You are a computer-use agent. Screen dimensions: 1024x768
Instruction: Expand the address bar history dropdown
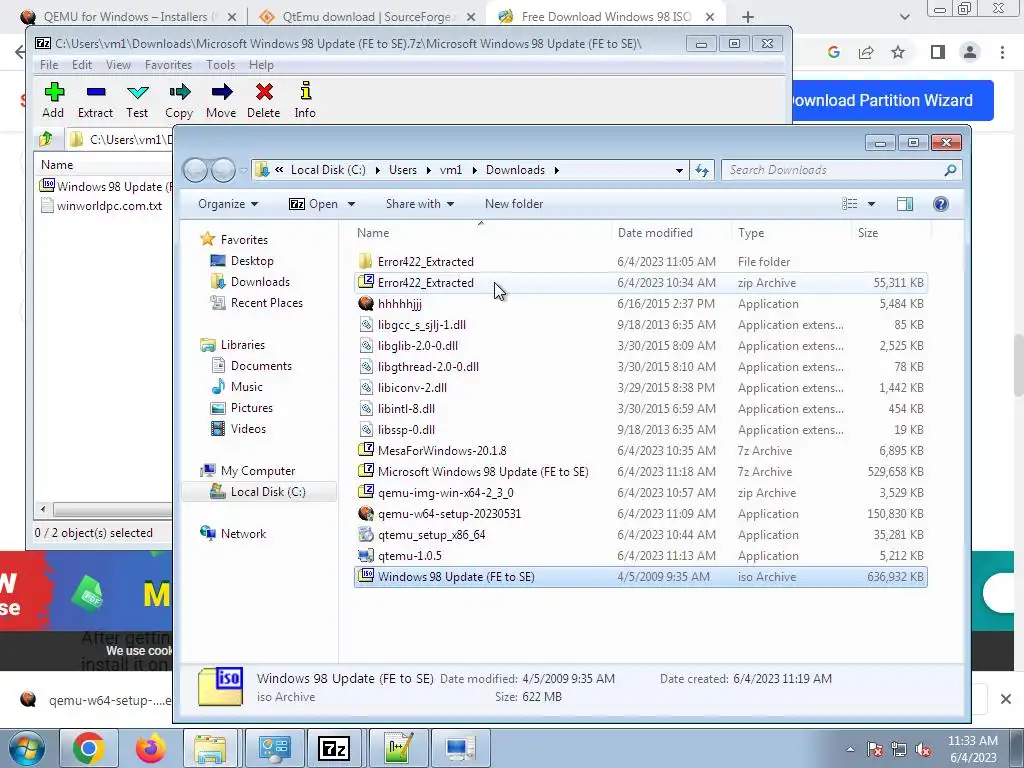pos(679,170)
